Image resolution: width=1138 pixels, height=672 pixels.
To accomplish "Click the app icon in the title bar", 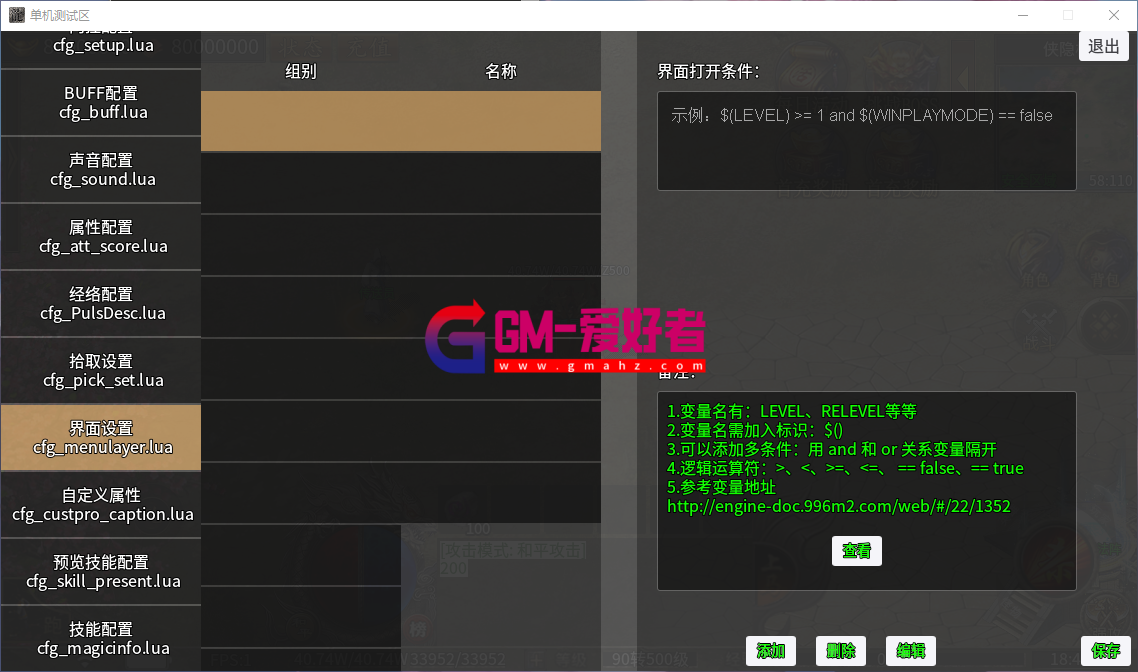I will tap(17, 15).
